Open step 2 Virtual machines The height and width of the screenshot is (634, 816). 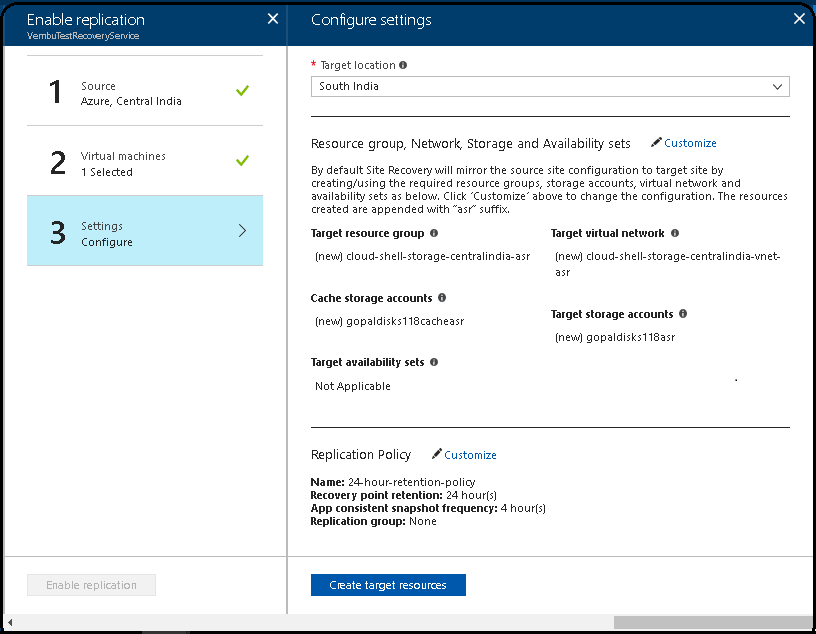pyautogui.click(x=145, y=161)
